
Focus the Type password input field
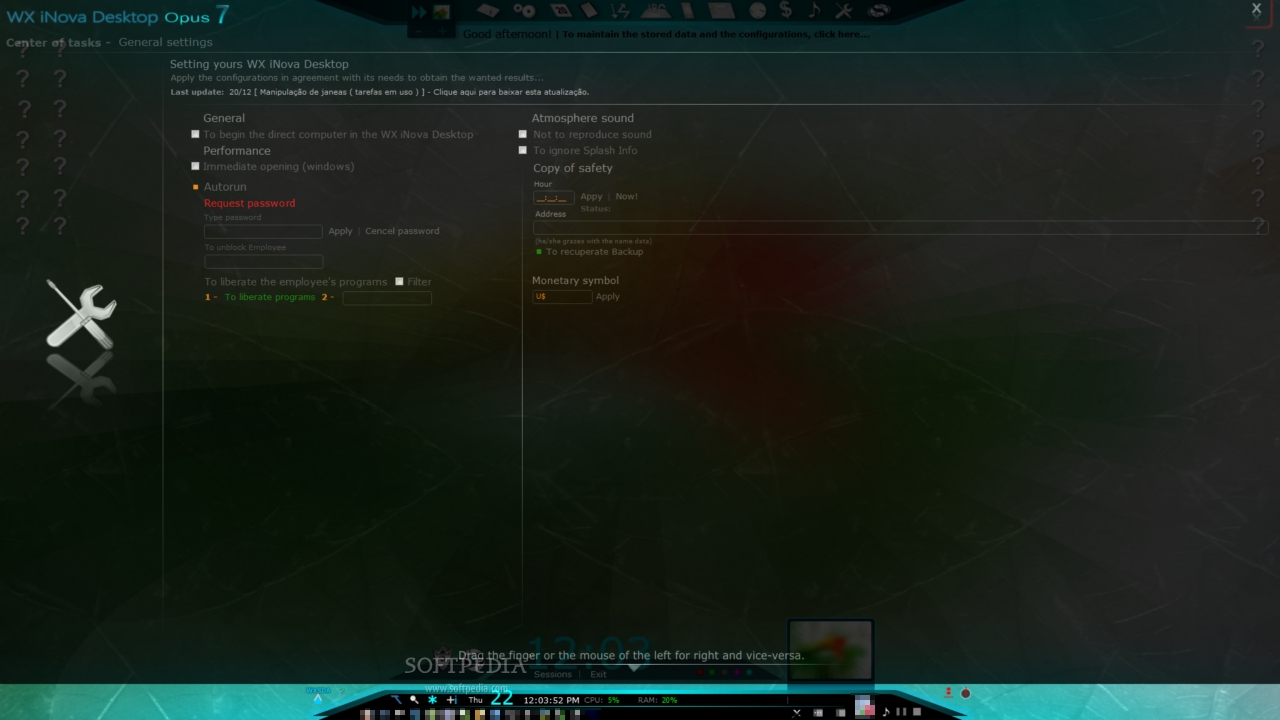[263, 232]
